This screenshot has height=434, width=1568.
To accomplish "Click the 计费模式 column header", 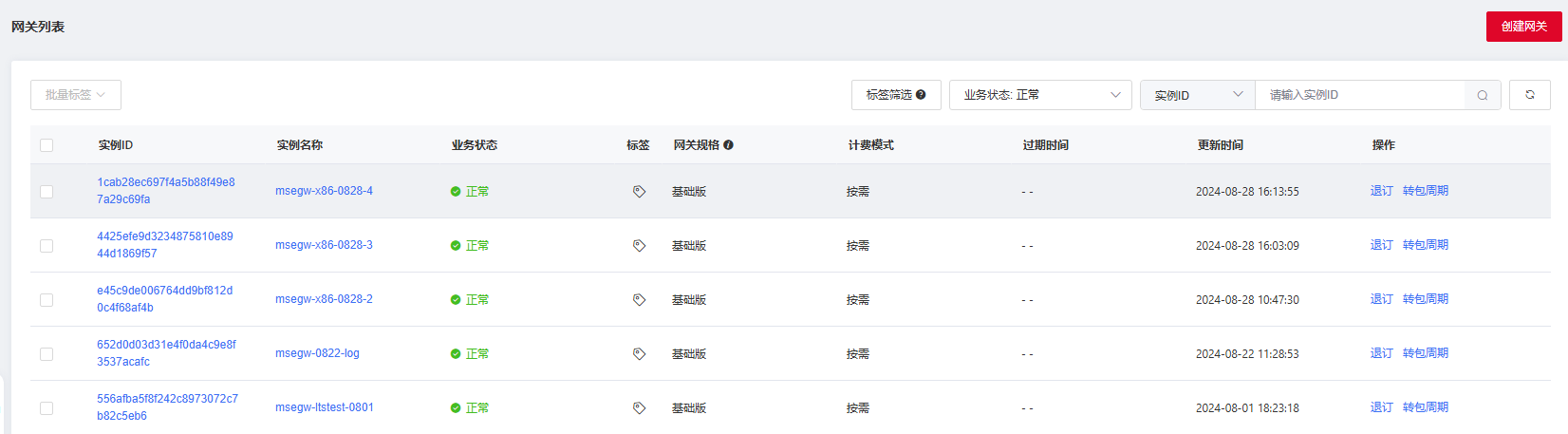I will point(871,145).
